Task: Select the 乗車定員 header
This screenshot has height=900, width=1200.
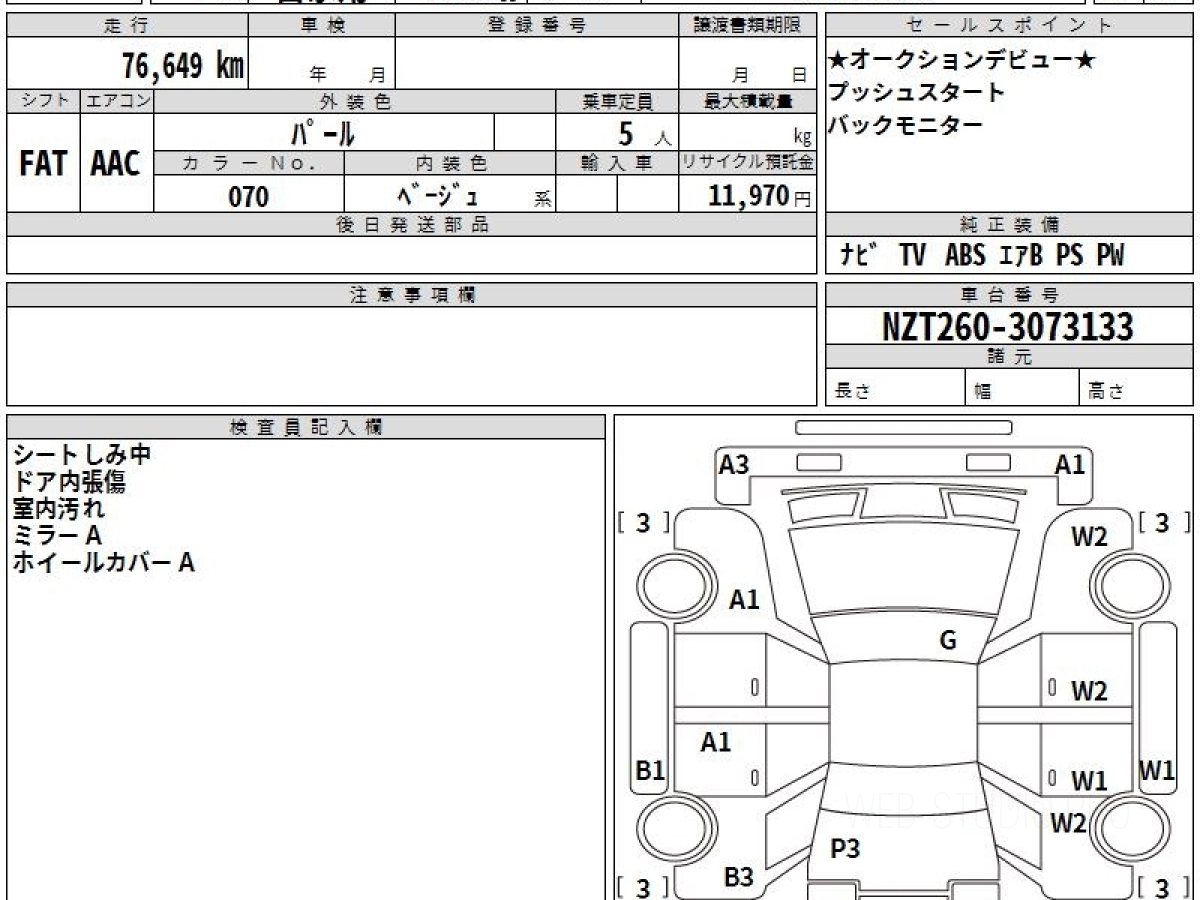Action: 617,101
